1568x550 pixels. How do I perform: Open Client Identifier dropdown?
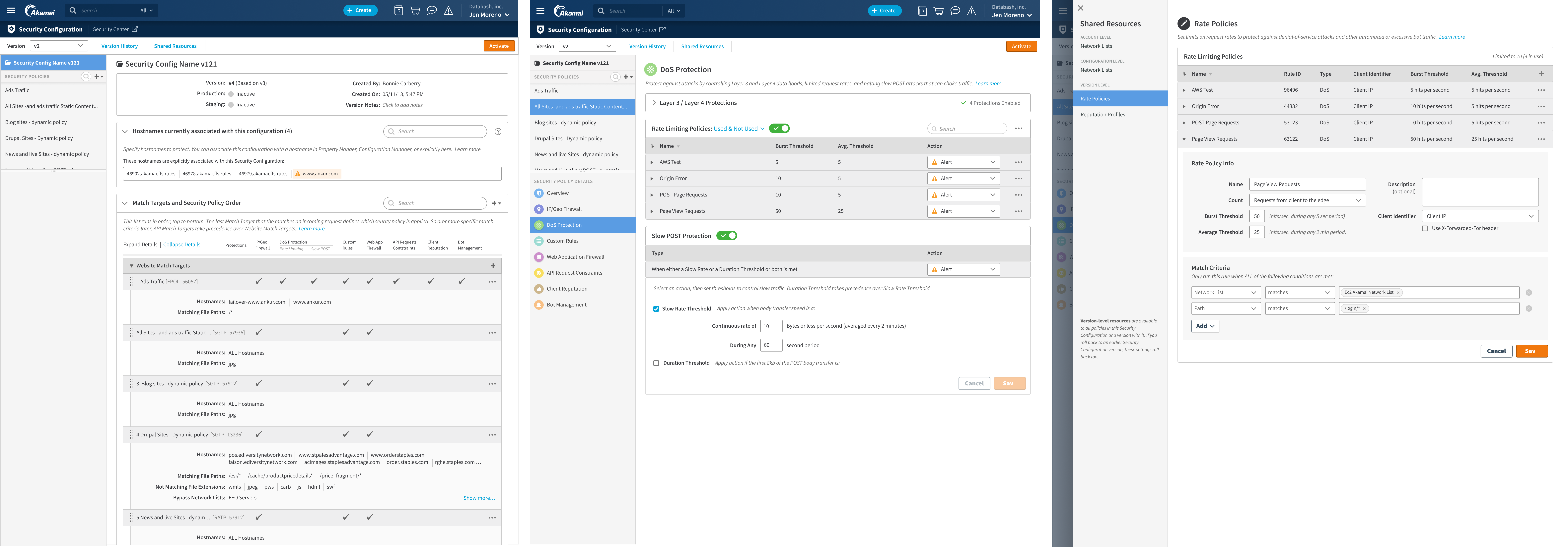coord(1480,216)
